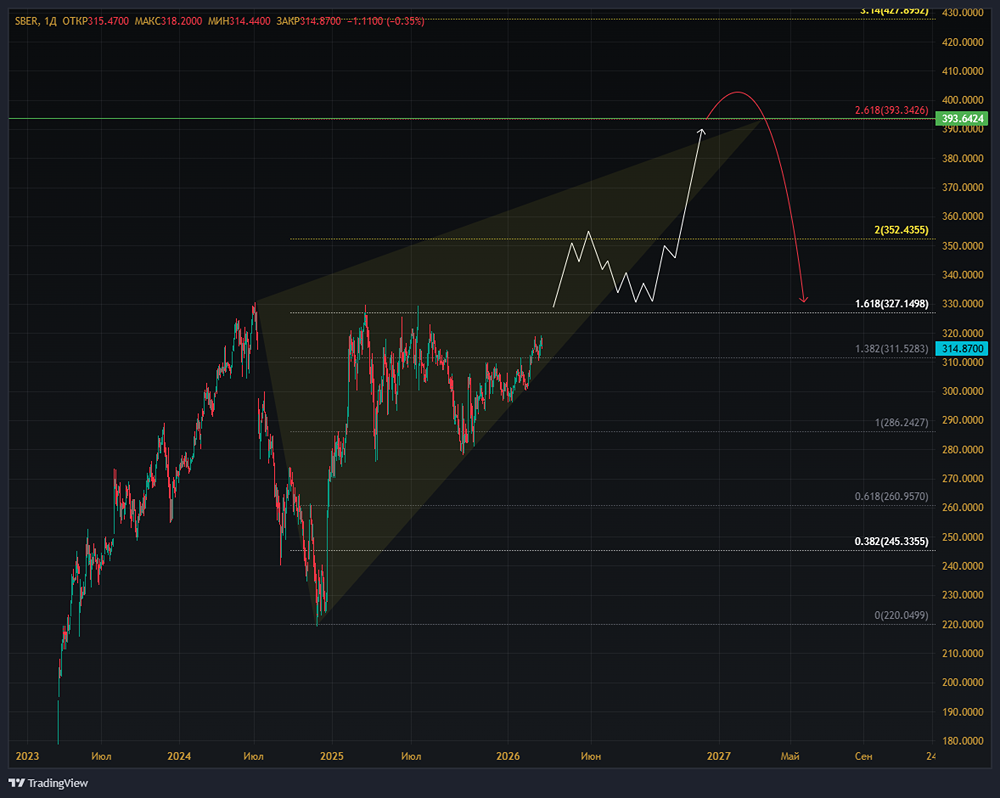Select the 1(286.2427) Fibonacci label
The height and width of the screenshot is (798, 1000).
901,422
